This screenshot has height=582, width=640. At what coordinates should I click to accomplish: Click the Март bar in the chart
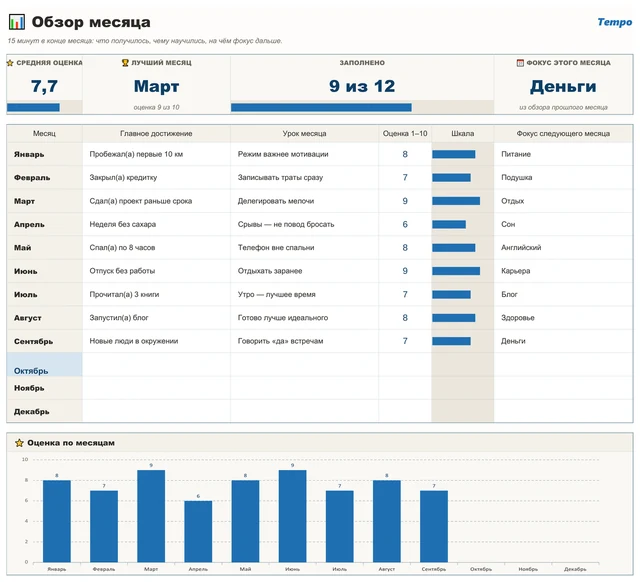click(x=151, y=516)
